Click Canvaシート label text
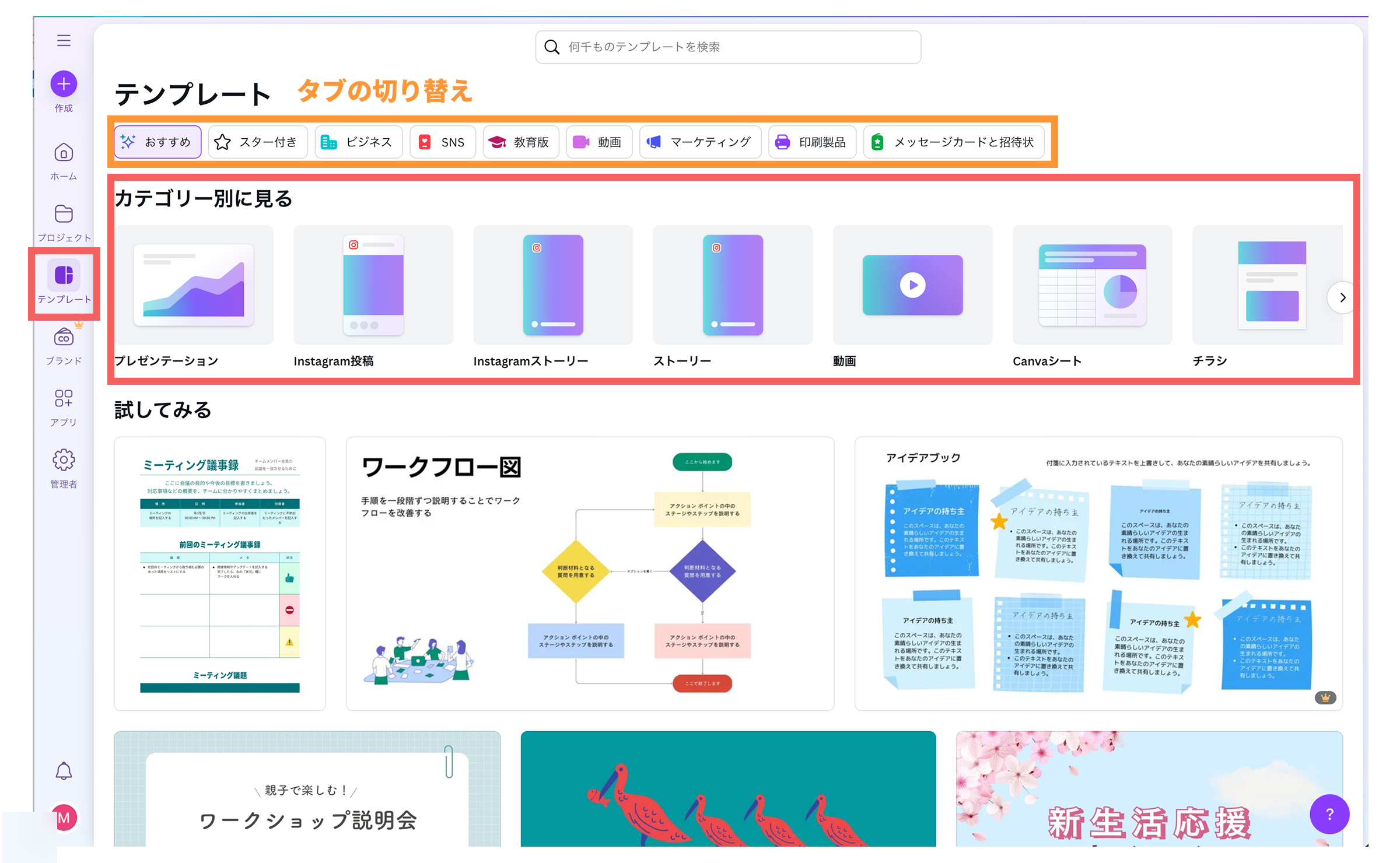The image size is (1400, 863). point(1047,361)
